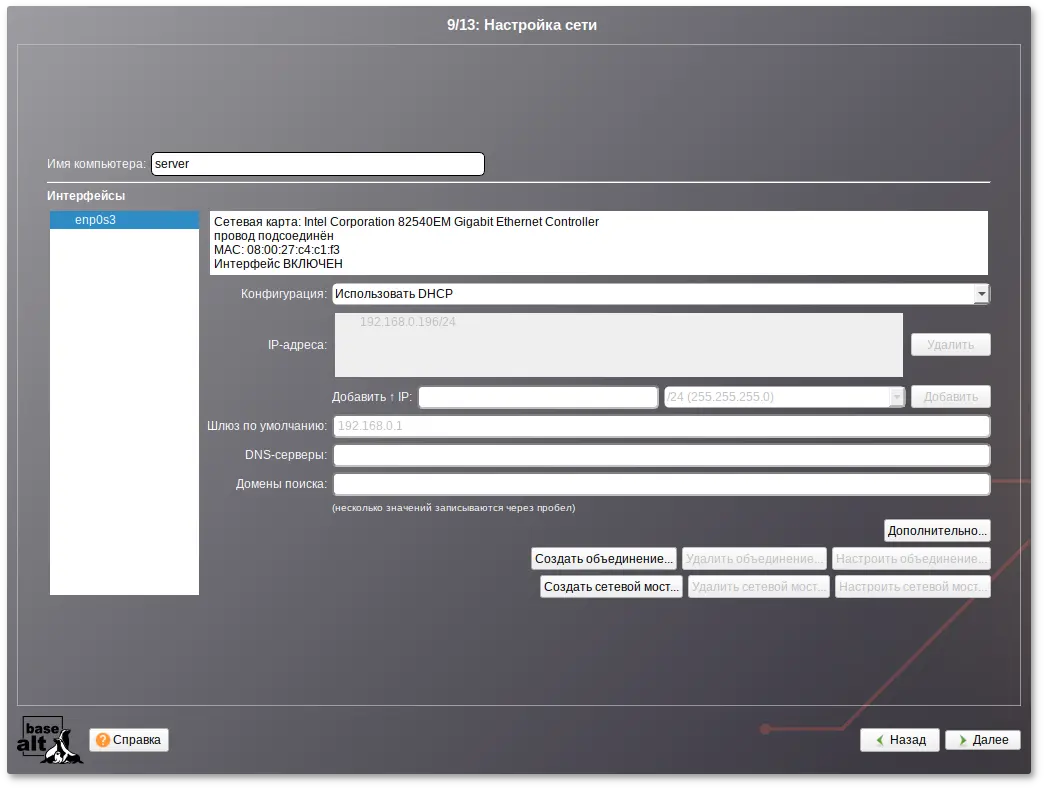Click the Удалить button next to IP-адреса
1044x788 pixels.
point(950,345)
